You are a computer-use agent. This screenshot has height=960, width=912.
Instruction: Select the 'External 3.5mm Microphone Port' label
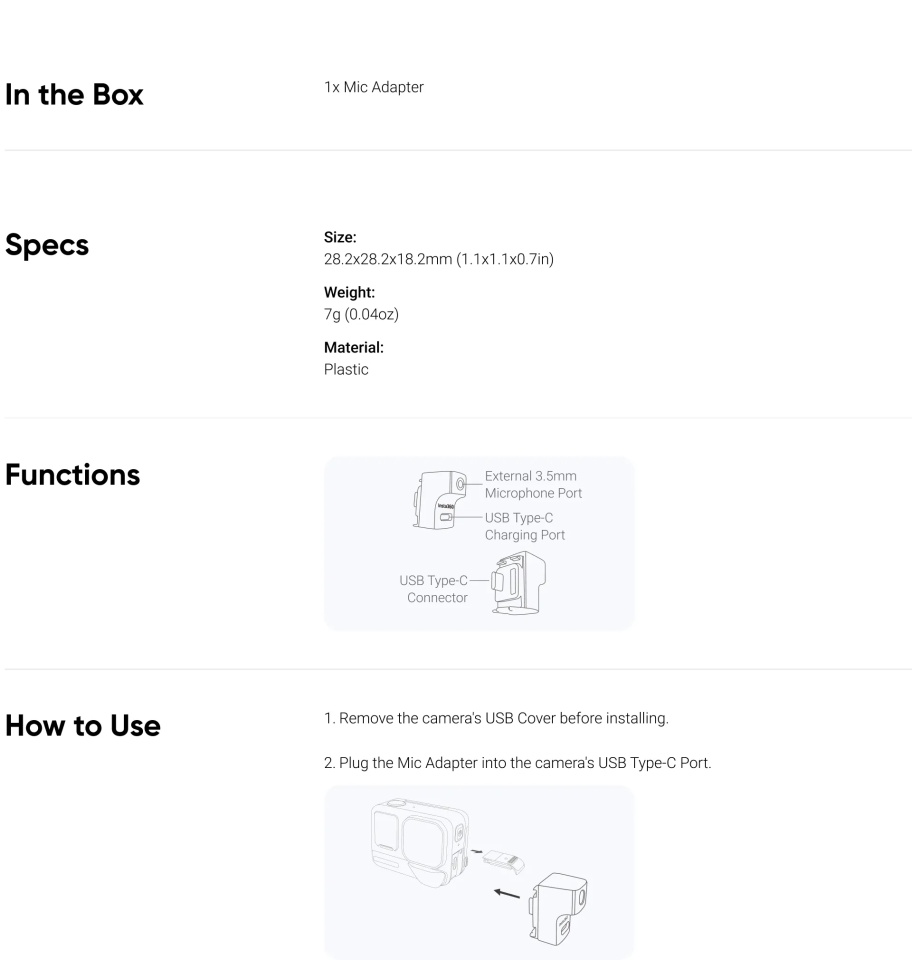(533, 484)
